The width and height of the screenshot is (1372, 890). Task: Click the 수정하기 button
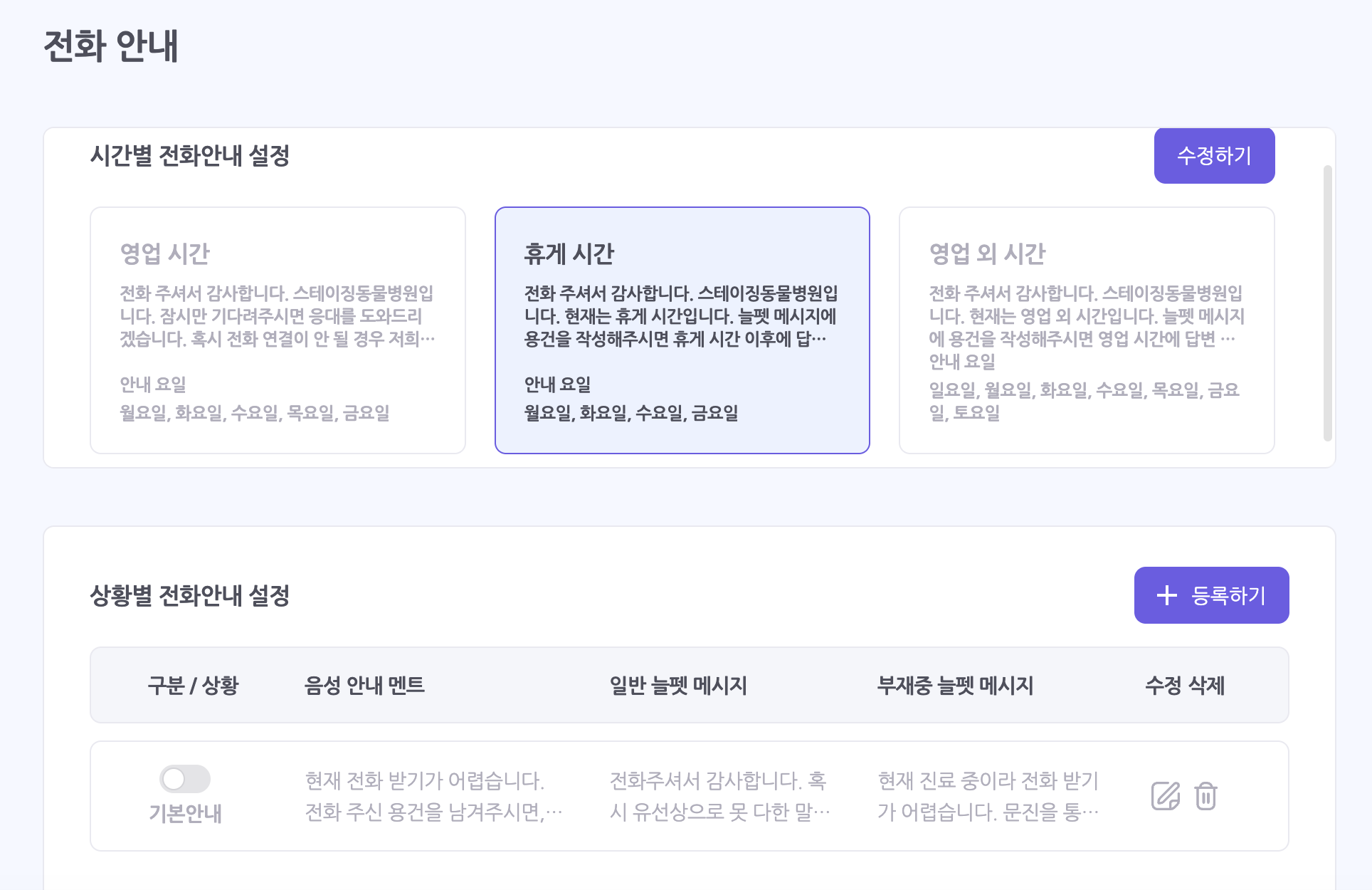coord(1214,156)
